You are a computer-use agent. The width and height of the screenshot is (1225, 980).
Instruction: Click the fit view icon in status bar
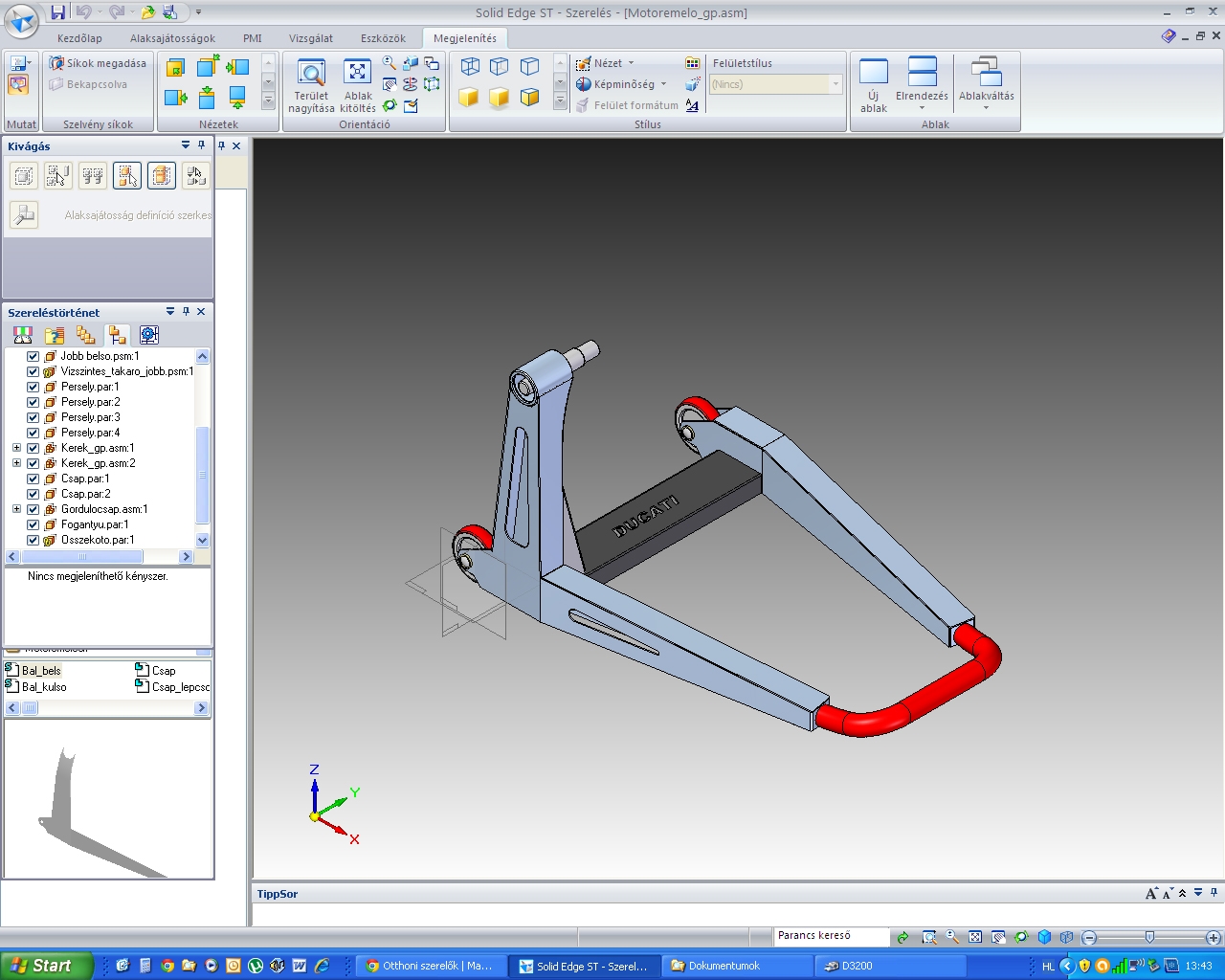975,937
